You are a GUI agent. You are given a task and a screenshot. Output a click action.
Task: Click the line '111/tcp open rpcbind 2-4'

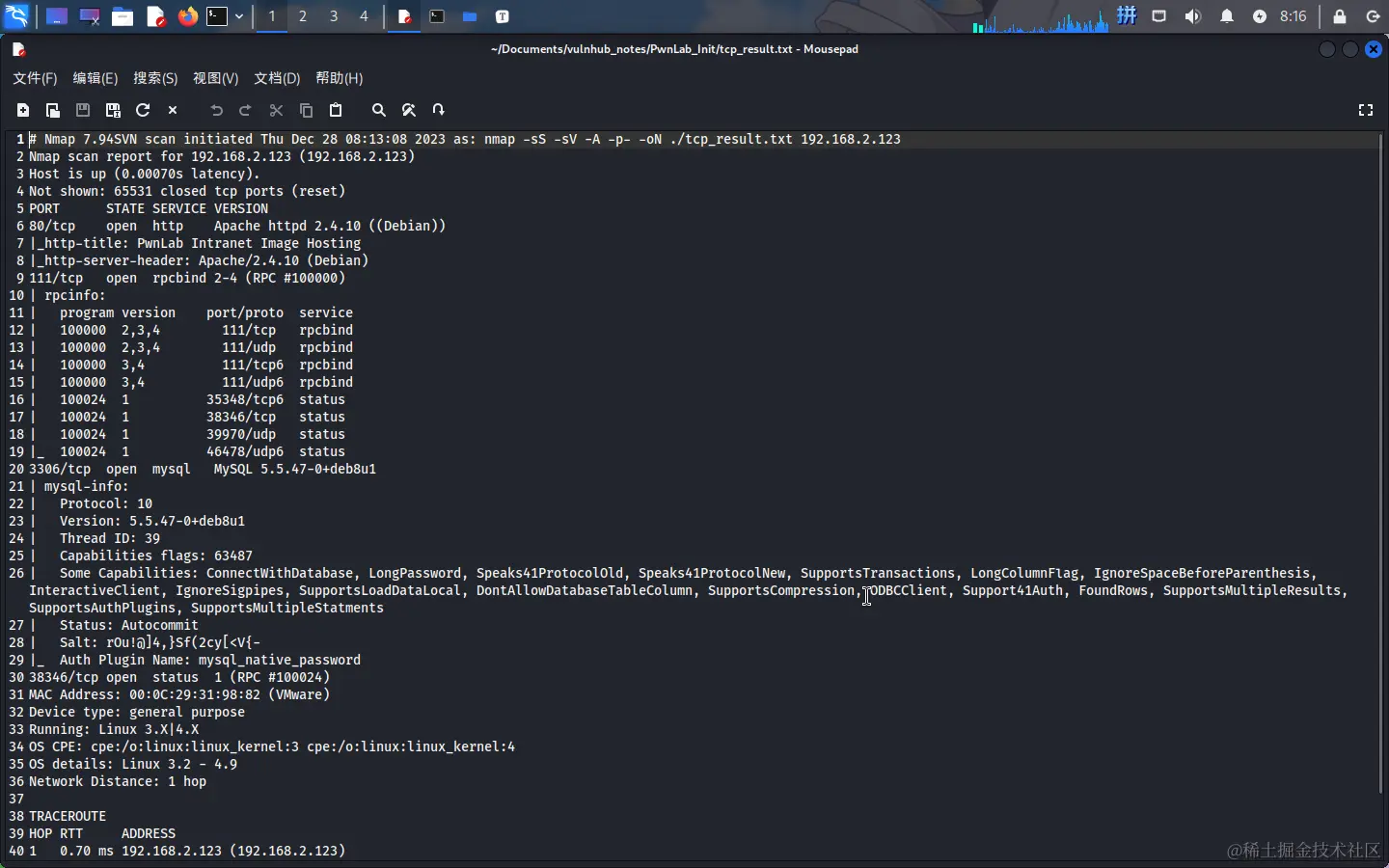[187, 278]
